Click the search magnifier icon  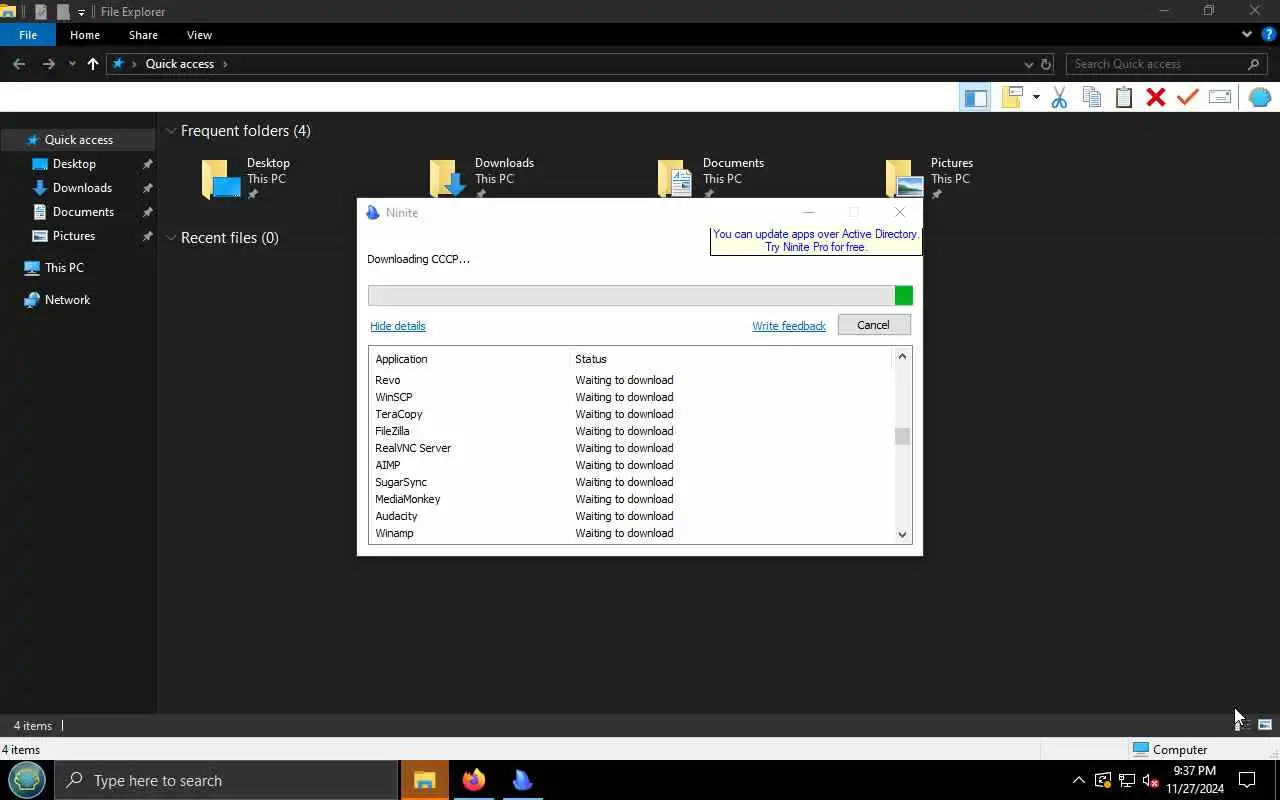point(1254,64)
